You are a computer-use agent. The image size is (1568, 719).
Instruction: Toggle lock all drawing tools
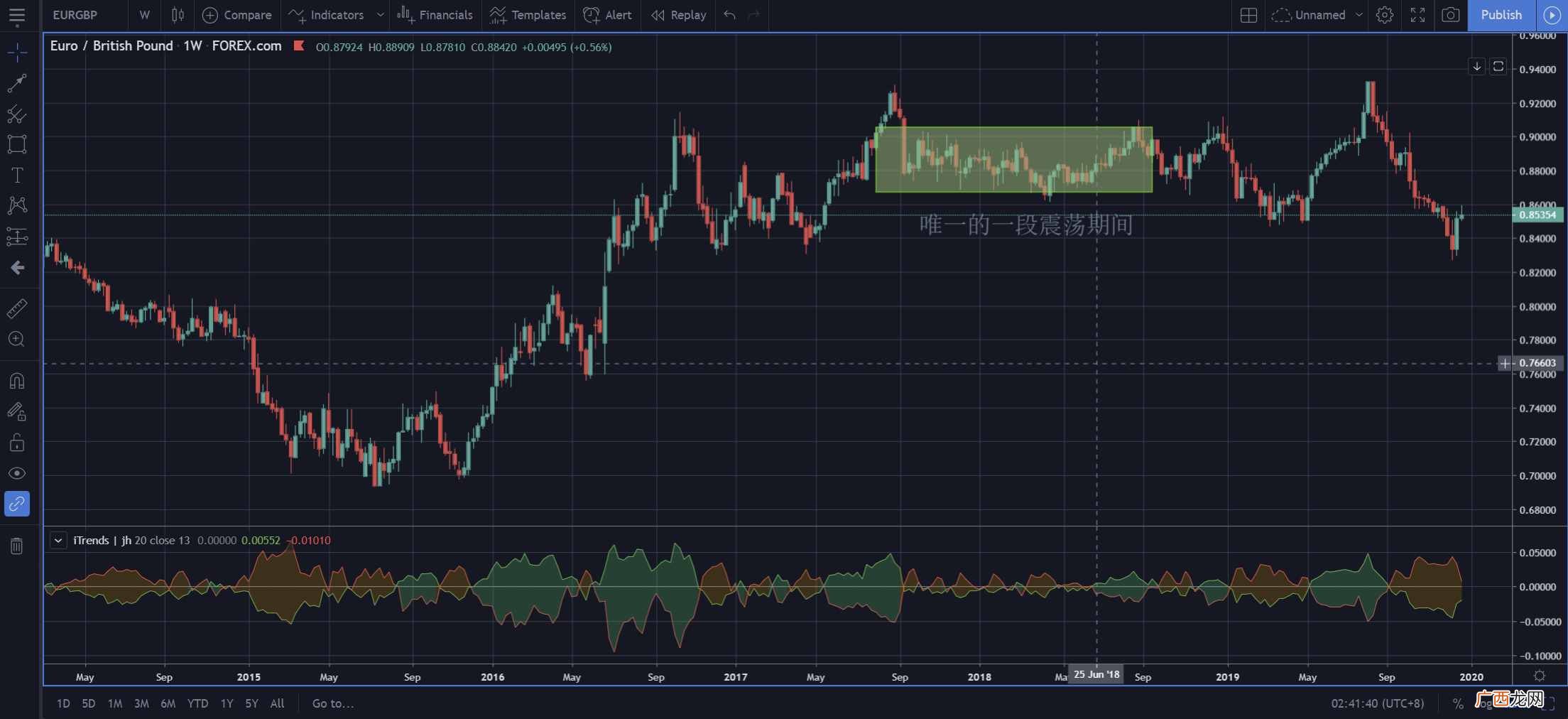click(x=17, y=443)
